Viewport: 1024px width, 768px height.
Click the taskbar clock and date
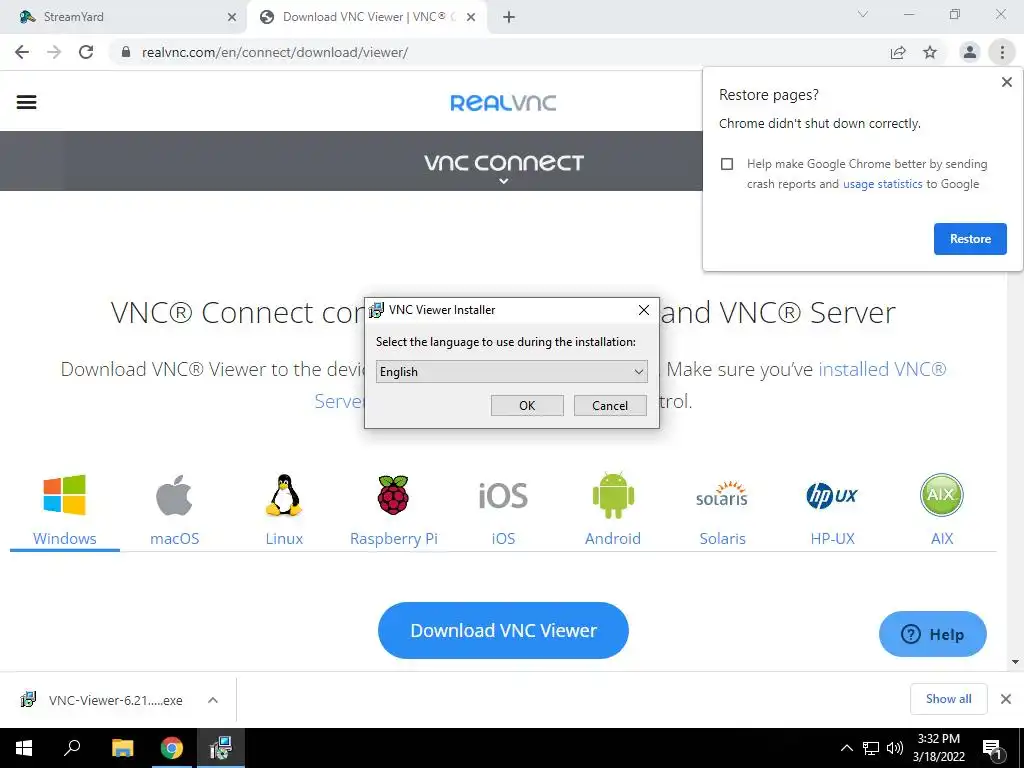938,748
